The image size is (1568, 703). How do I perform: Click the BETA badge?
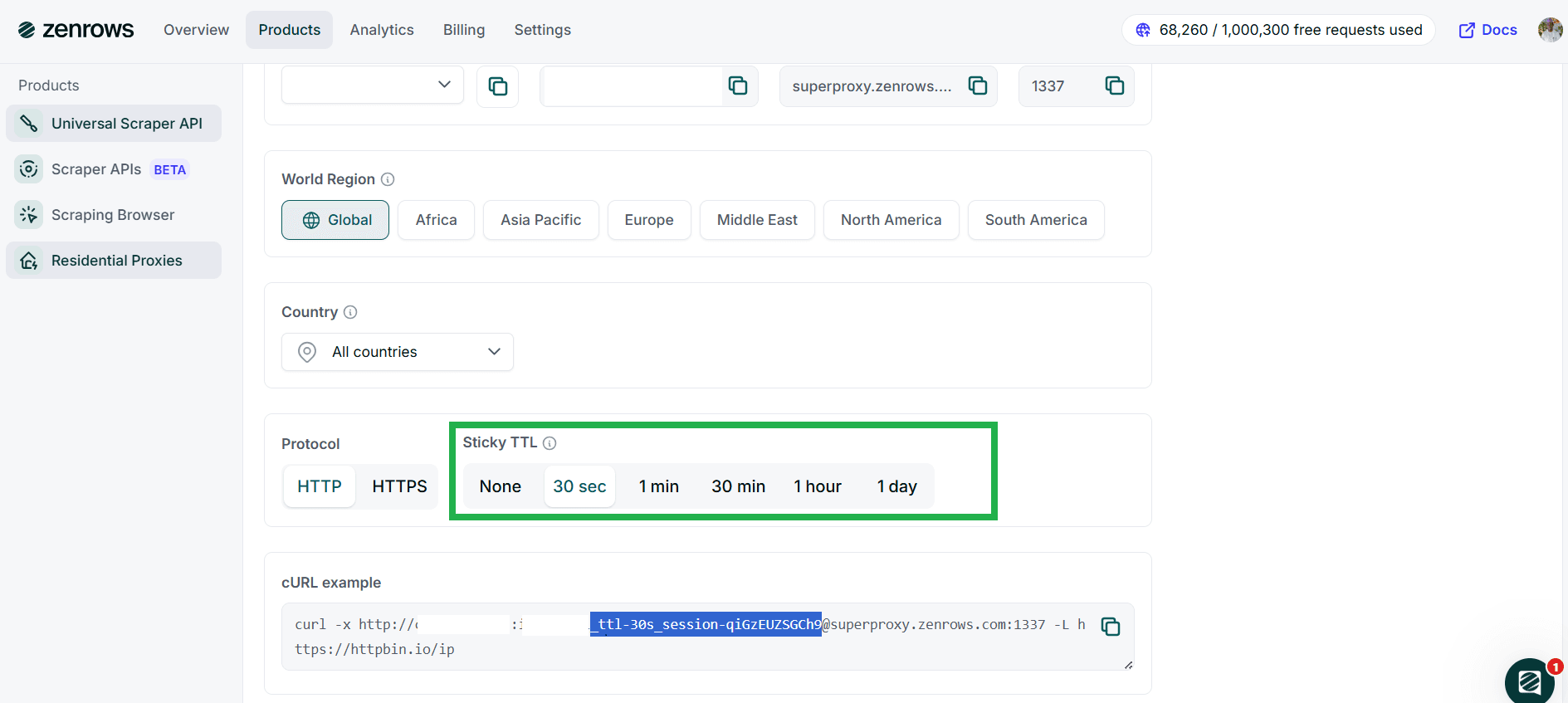pos(170,169)
